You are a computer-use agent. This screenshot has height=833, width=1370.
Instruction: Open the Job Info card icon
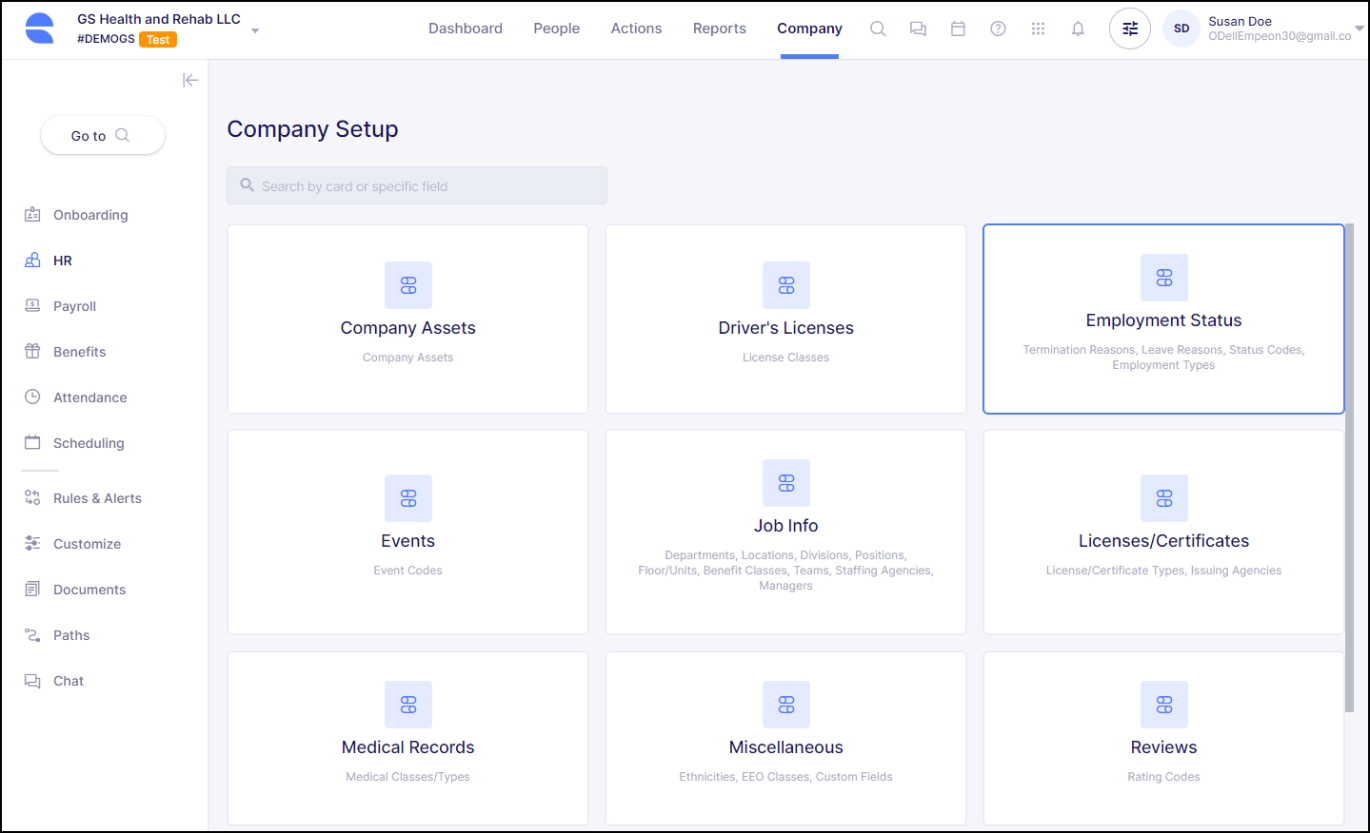786,484
